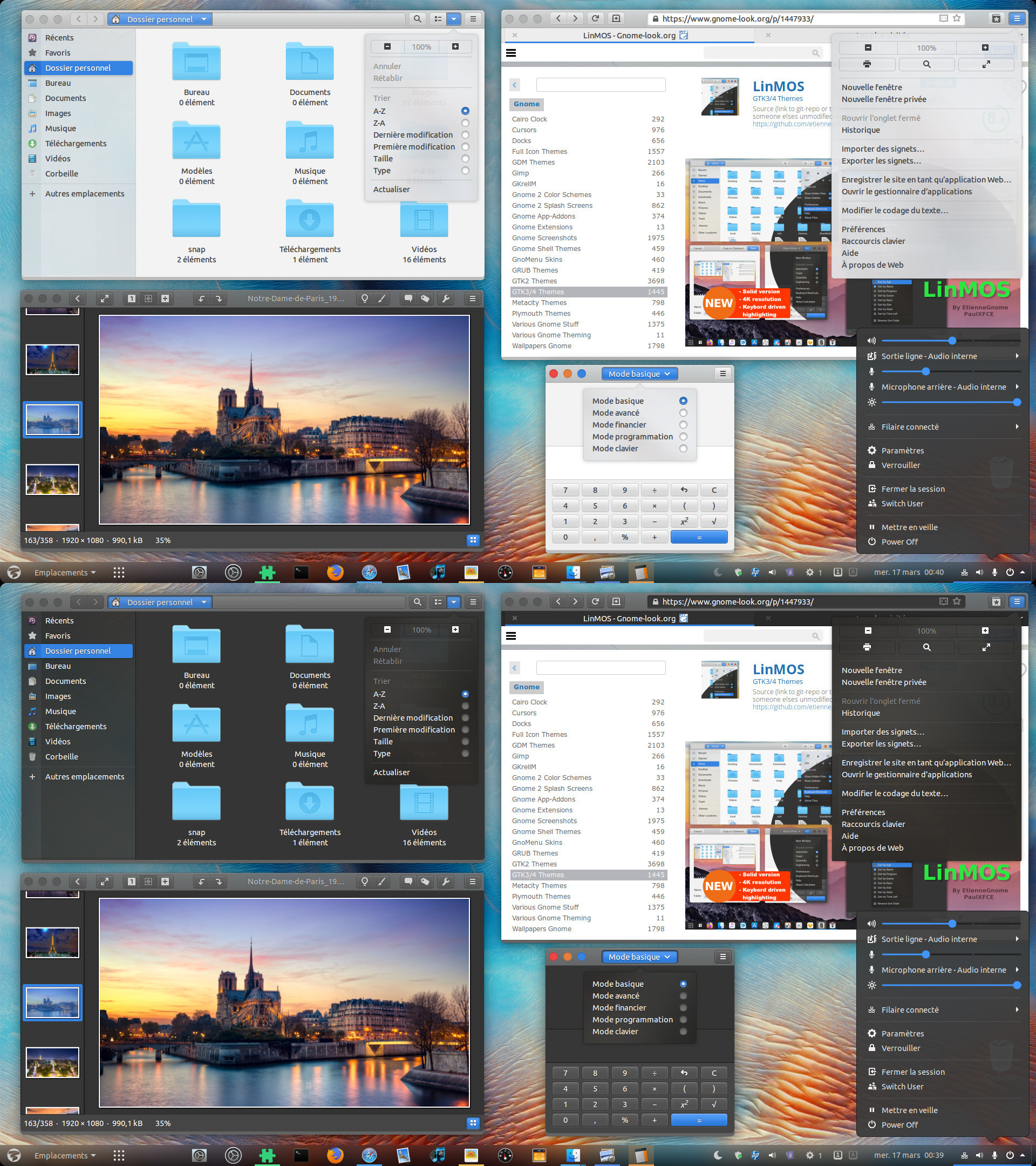The height and width of the screenshot is (1166, 1036).
Task: Click the lightbulb enhance icon in upper image viewer
Action: tap(364, 299)
